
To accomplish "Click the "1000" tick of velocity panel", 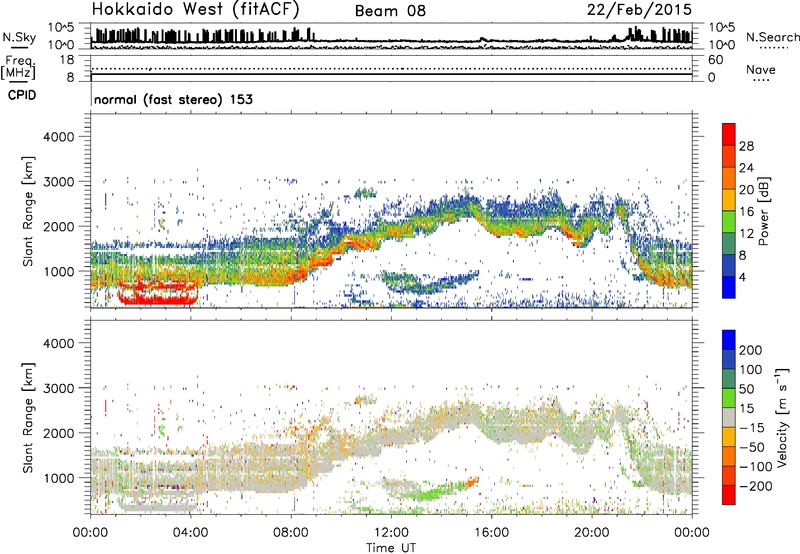I will [x=58, y=478].
